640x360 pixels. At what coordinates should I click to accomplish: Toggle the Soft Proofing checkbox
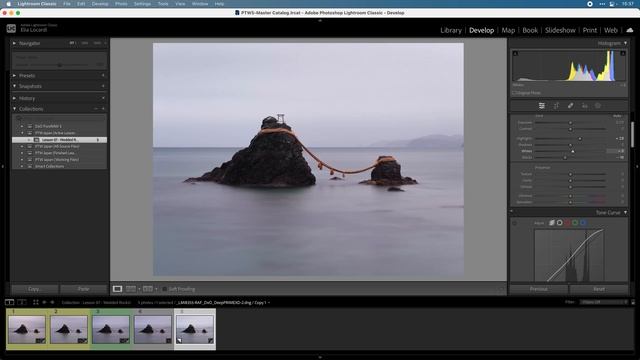[164, 289]
